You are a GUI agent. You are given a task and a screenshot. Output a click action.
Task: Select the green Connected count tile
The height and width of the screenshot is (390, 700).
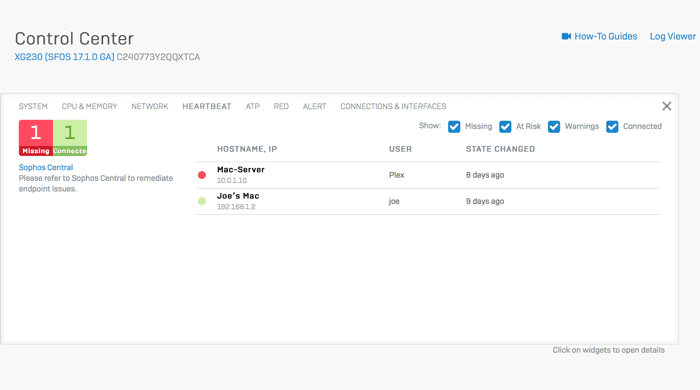coord(70,137)
